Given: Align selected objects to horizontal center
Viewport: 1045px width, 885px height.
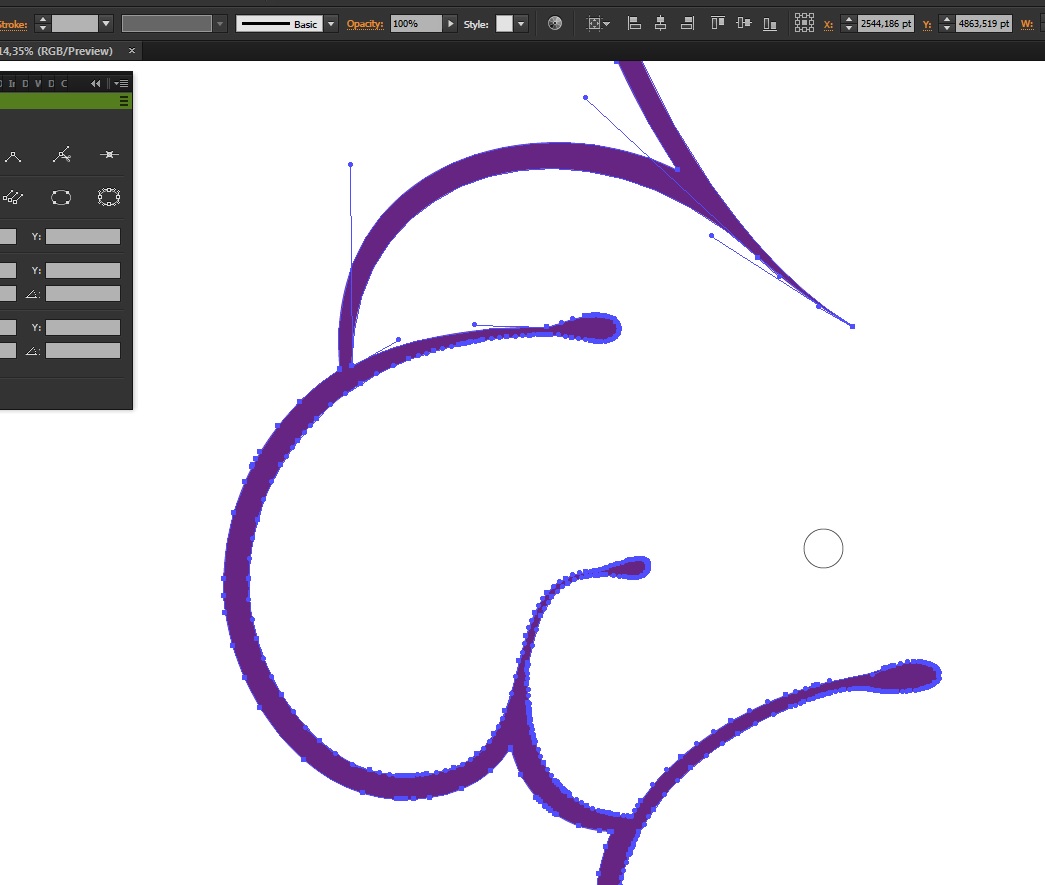Looking at the screenshot, I should [x=660, y=24].
